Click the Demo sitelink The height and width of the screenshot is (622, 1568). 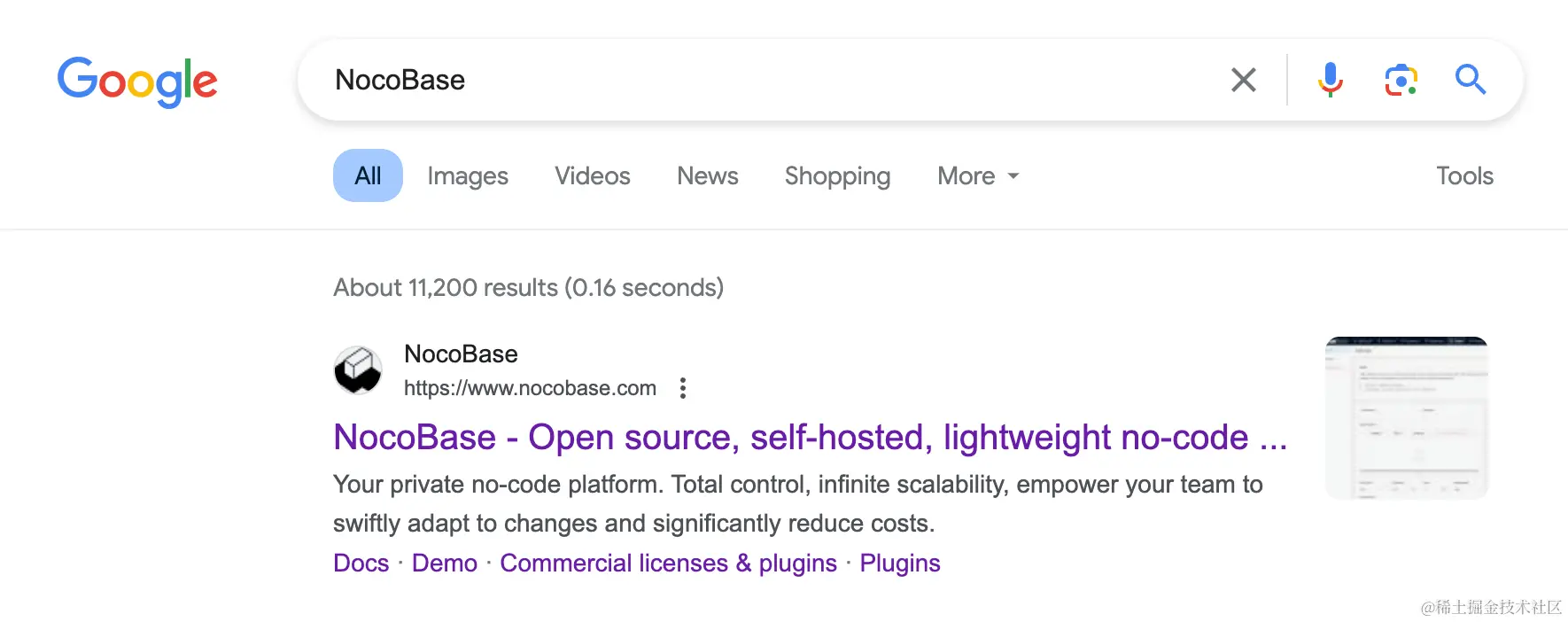(444, 563)
